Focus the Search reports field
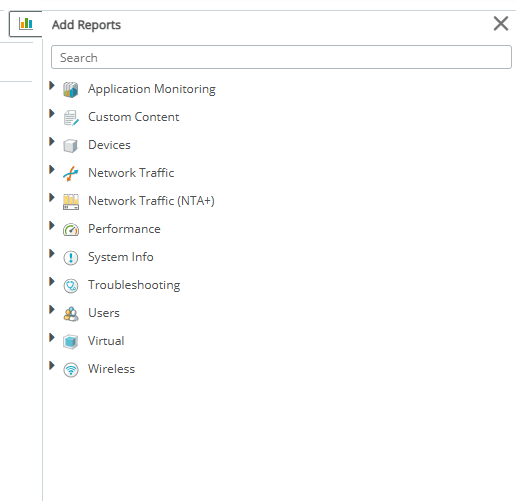This screenshot has height=501, width=516. click(281, 57)
